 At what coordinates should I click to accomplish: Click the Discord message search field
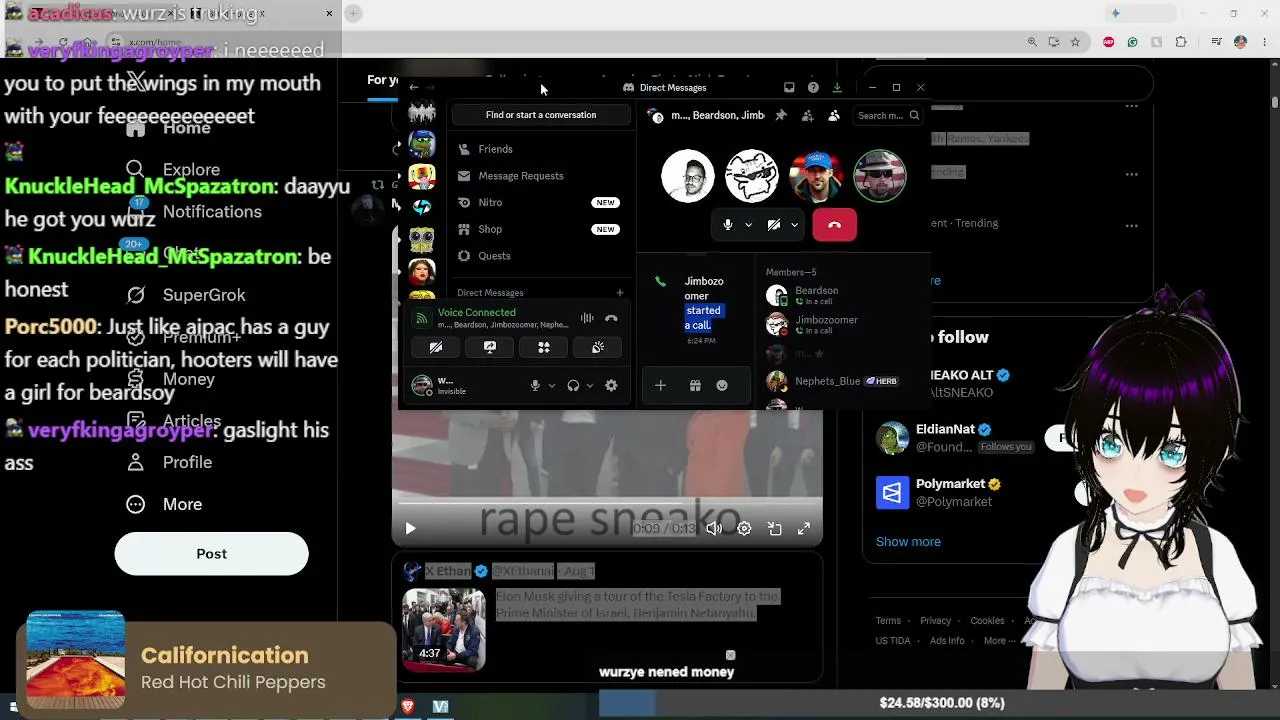point(887,116)
